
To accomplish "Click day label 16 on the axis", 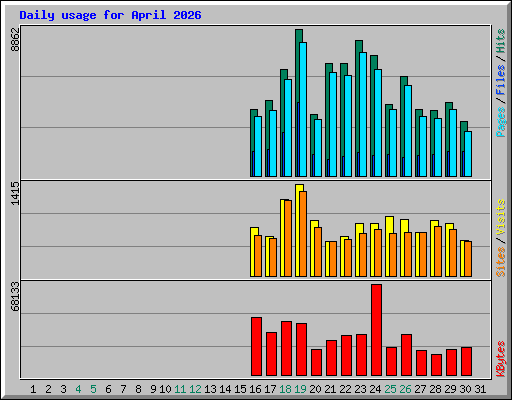I will [x=255, y=389].
